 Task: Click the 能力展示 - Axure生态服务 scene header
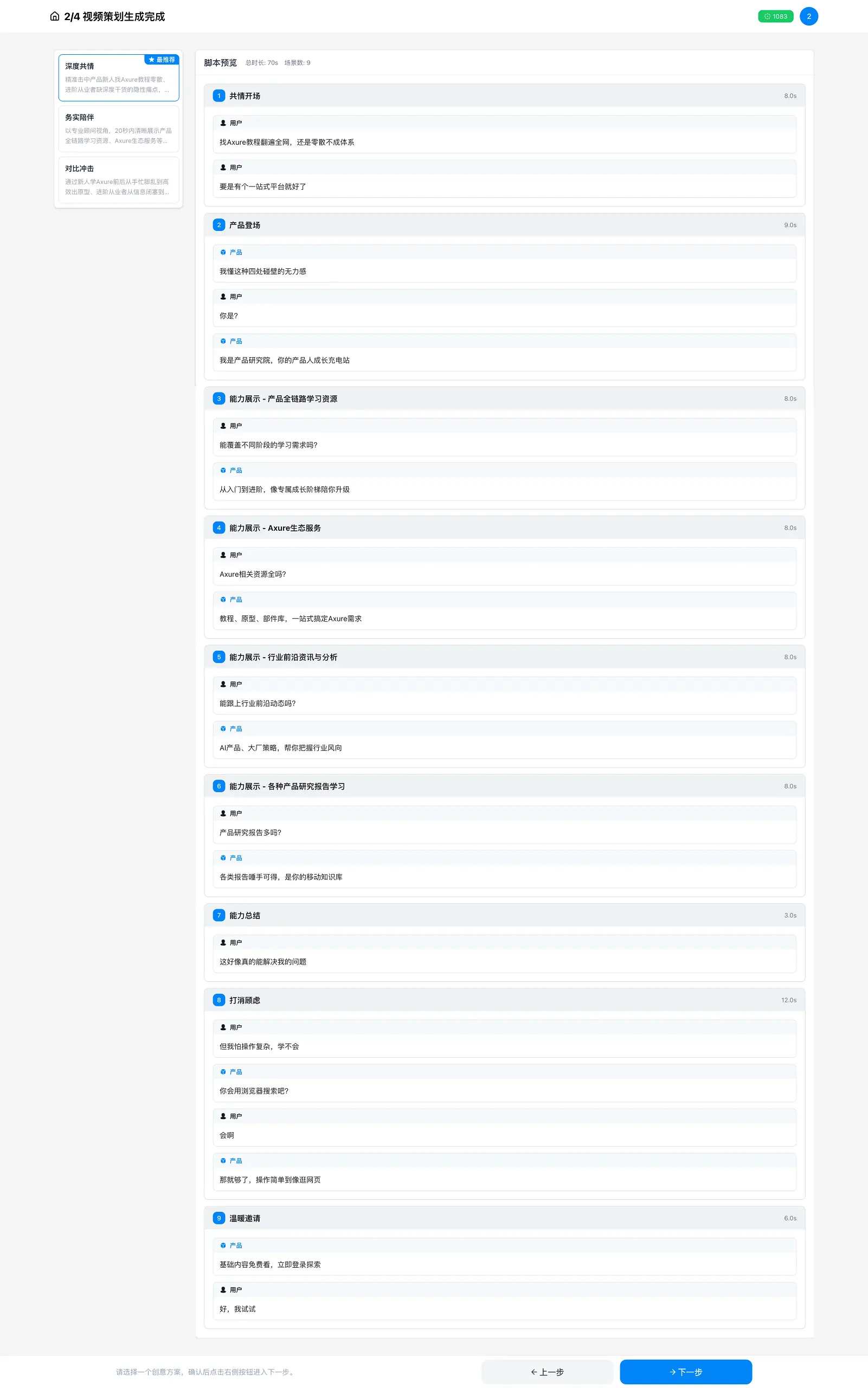pyautogui.click(x=504, y=528)
